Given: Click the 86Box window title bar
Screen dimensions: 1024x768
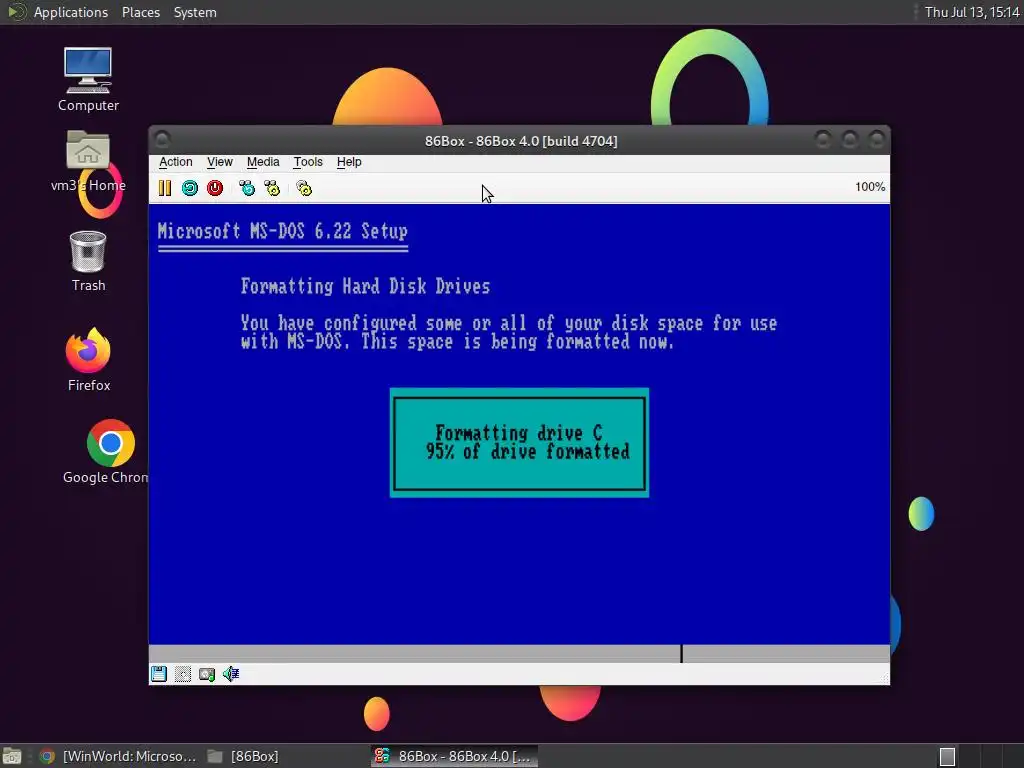Looking at the screenshot, I should 520,141.
